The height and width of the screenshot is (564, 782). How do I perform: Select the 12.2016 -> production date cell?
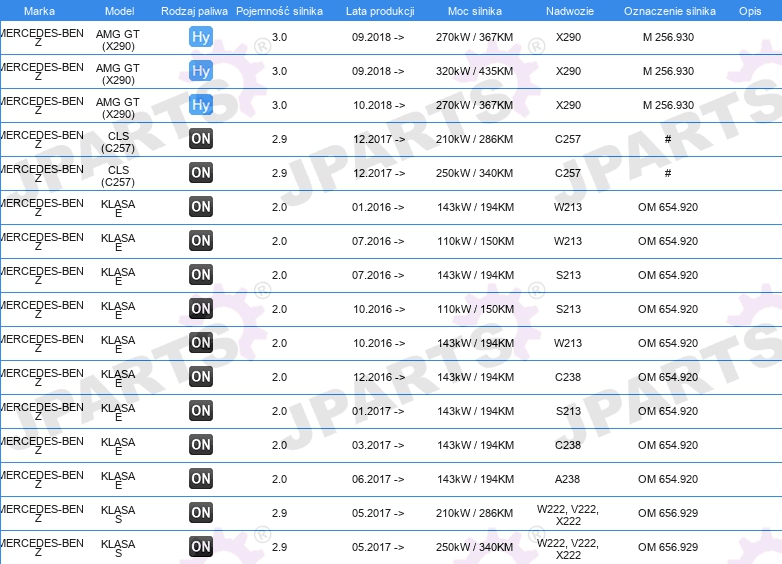pyautogui.click(x=379, y=377)
